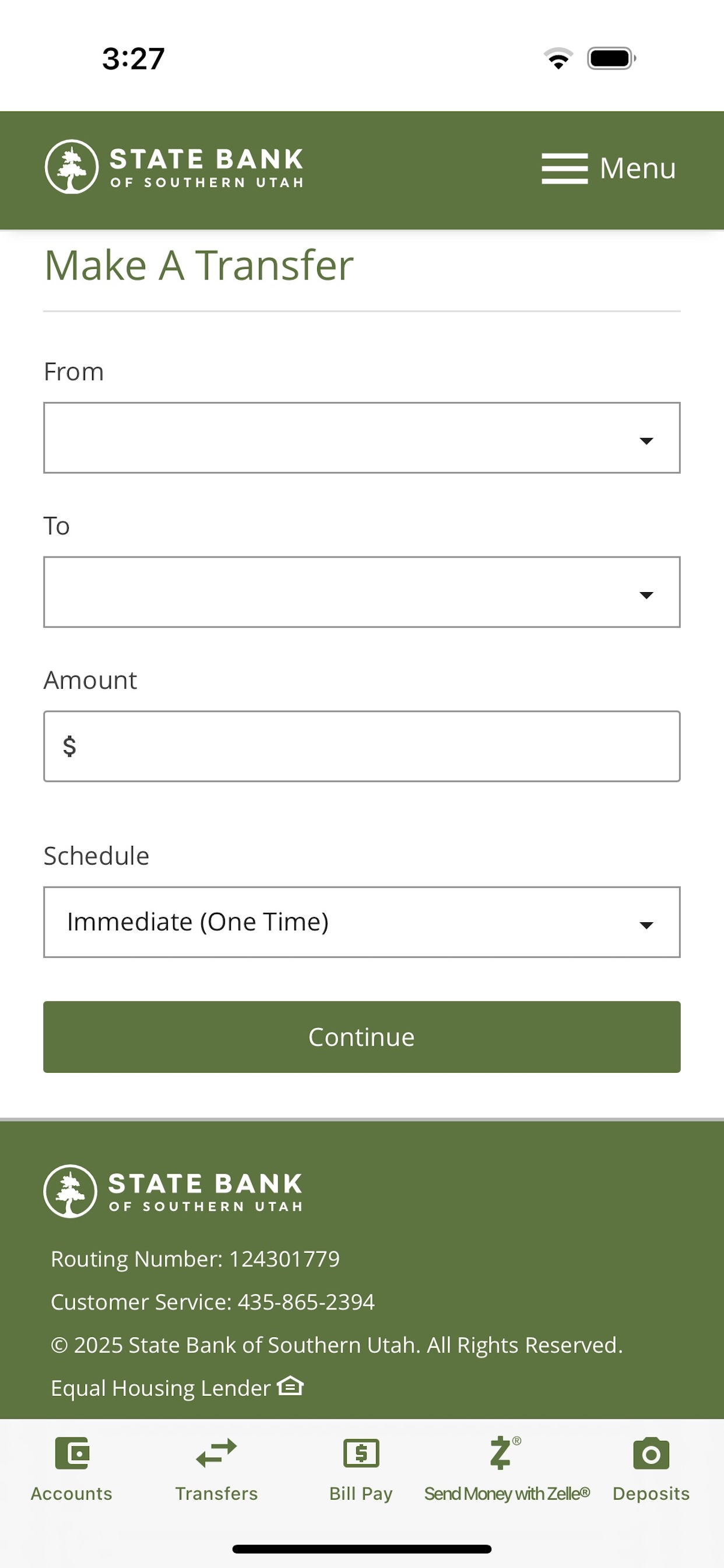
Task: Tap the Menu text label
Action: [638, 168]
